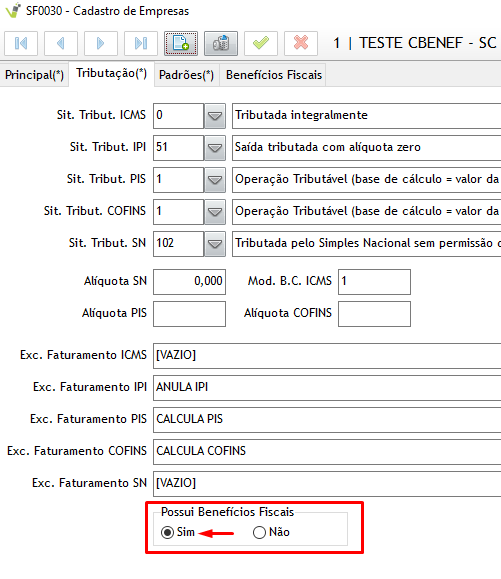This screenshot has height=579, width=501.
Task: Go to the first record
Action: click(21, 44)
